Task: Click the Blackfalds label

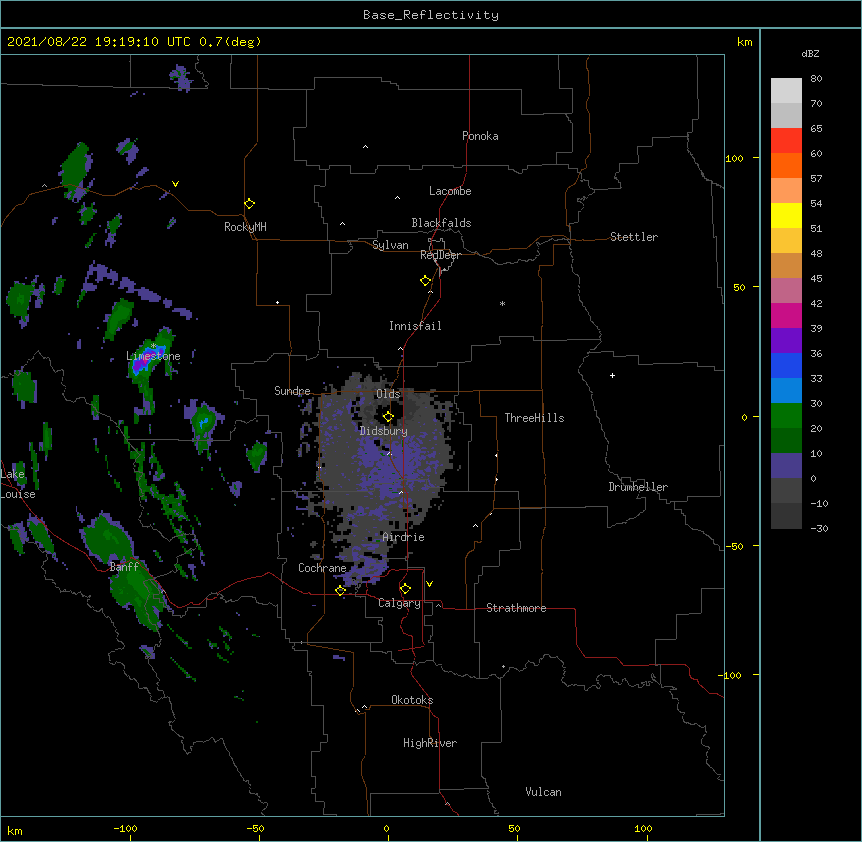Action: pyautogui.click(x=441, y=223)
